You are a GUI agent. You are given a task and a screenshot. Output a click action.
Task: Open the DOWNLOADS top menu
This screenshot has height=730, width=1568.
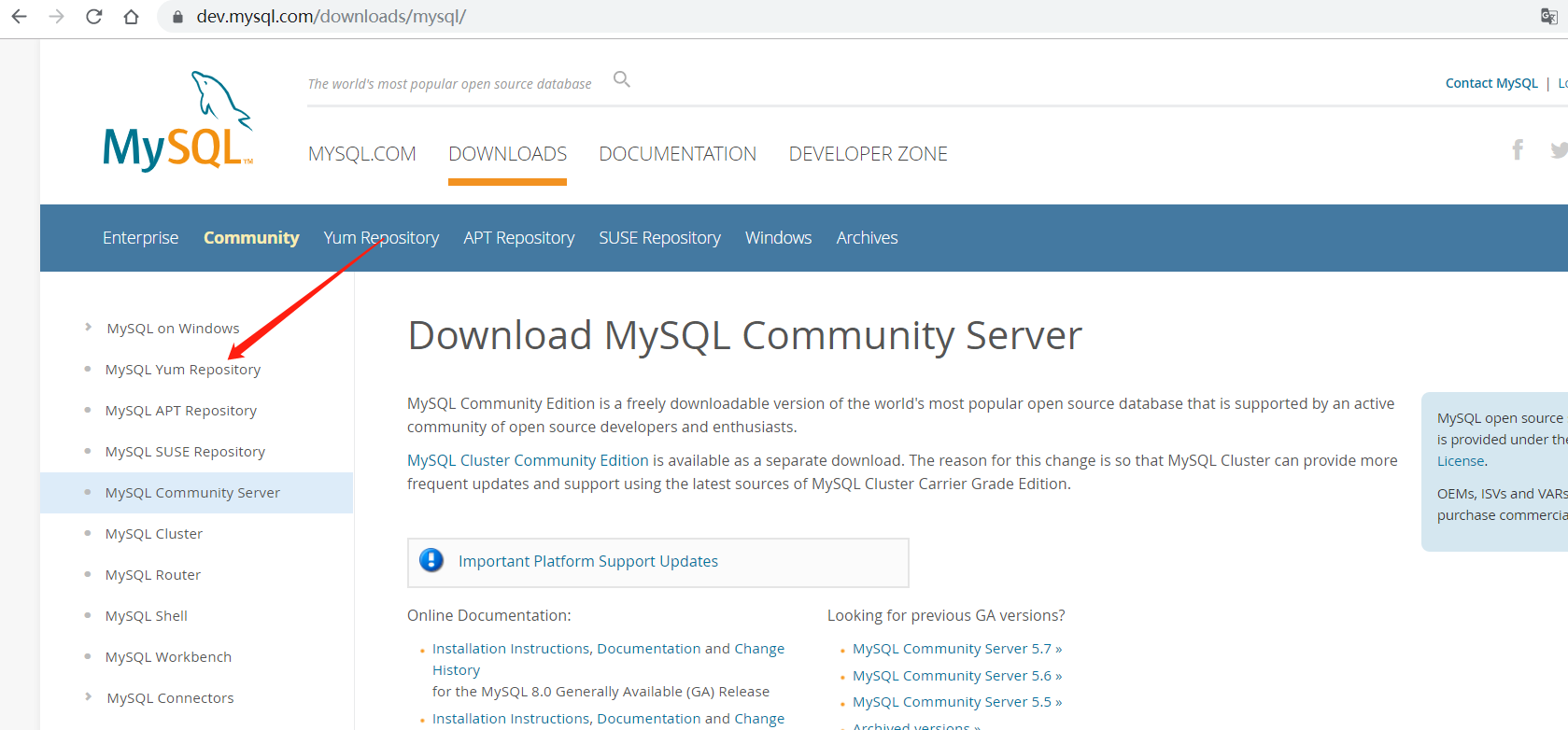pos(507,154)
